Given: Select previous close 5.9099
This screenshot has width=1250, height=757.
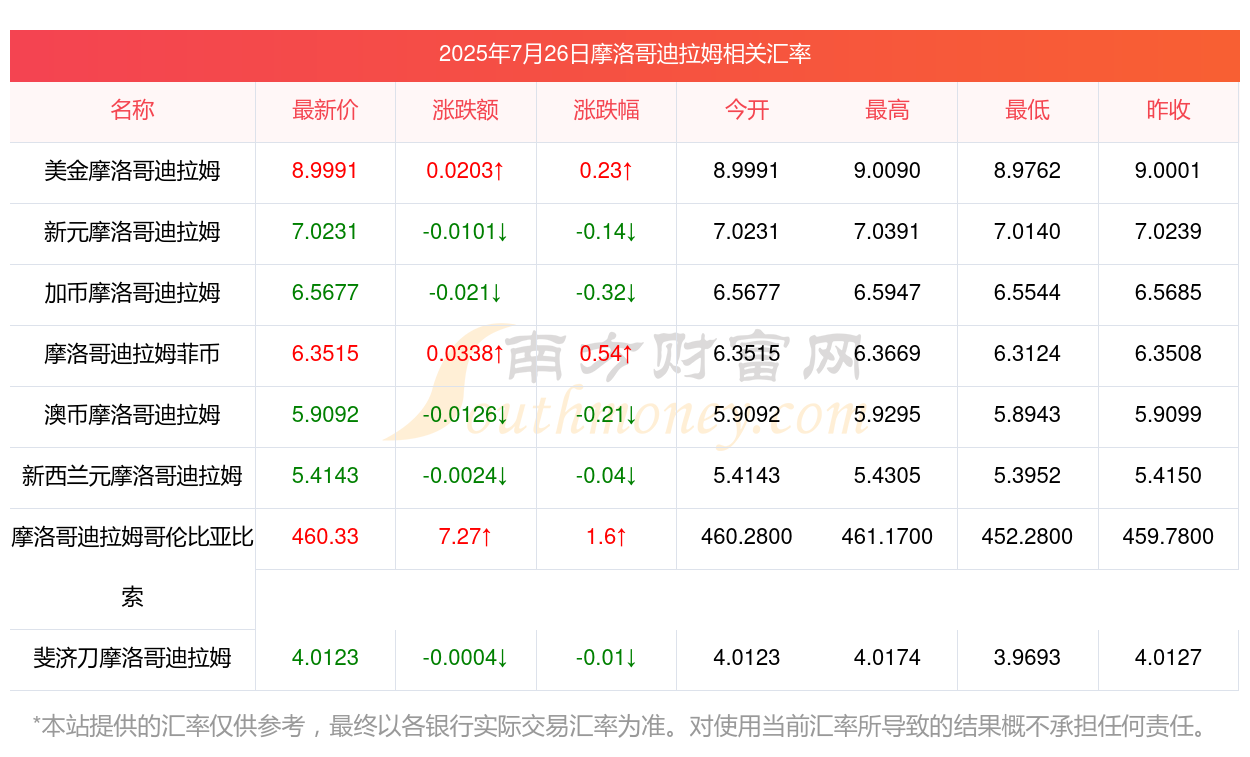Looking at the screenshot, I should tap(1168, 415).
